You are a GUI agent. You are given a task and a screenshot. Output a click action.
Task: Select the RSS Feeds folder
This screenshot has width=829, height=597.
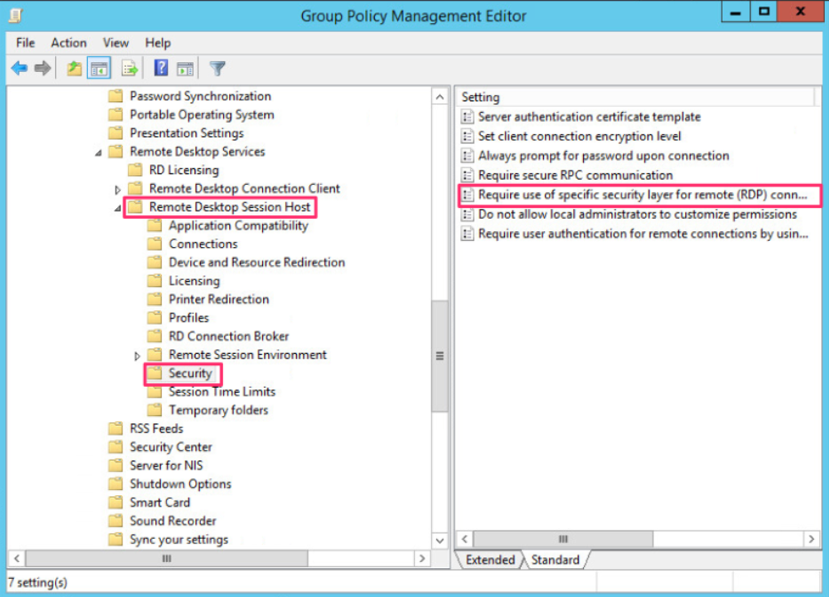156,428
